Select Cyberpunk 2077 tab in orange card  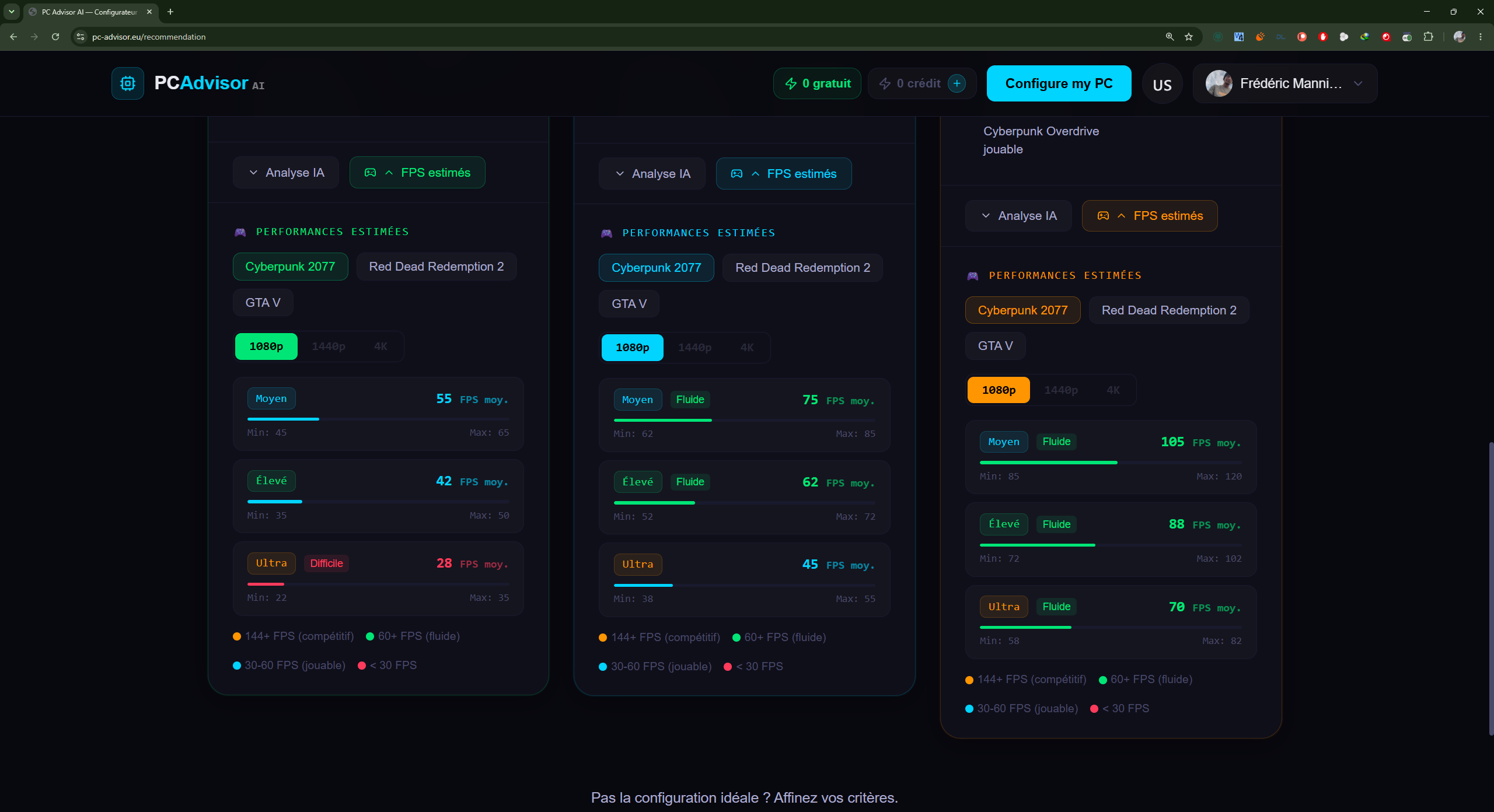(x=1023, y=310)
